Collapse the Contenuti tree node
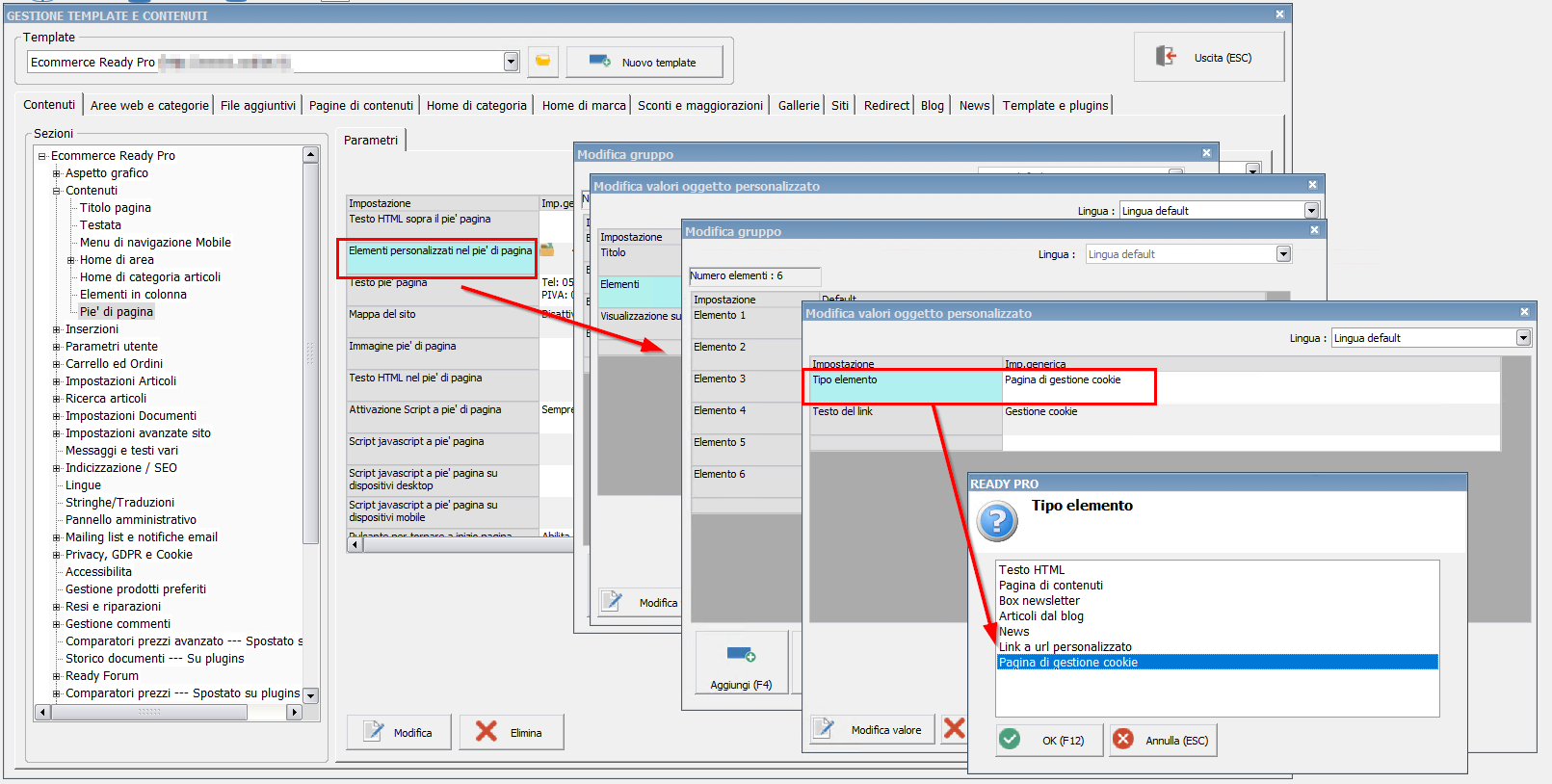 [x=56, y=191]
